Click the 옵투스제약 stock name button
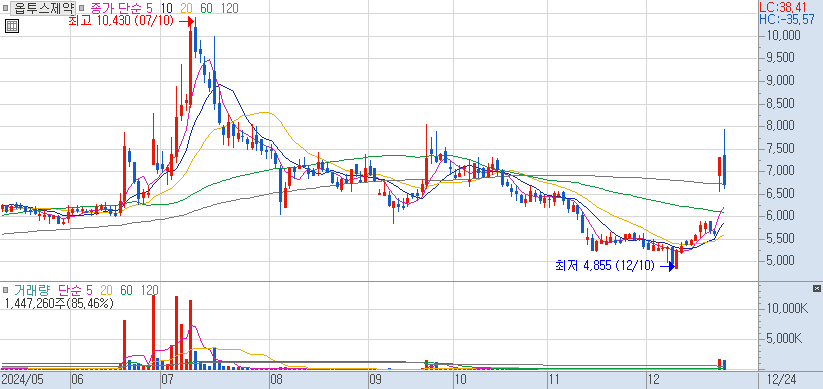823x389 pixels. pyautogui.click(x=44, y=8)
